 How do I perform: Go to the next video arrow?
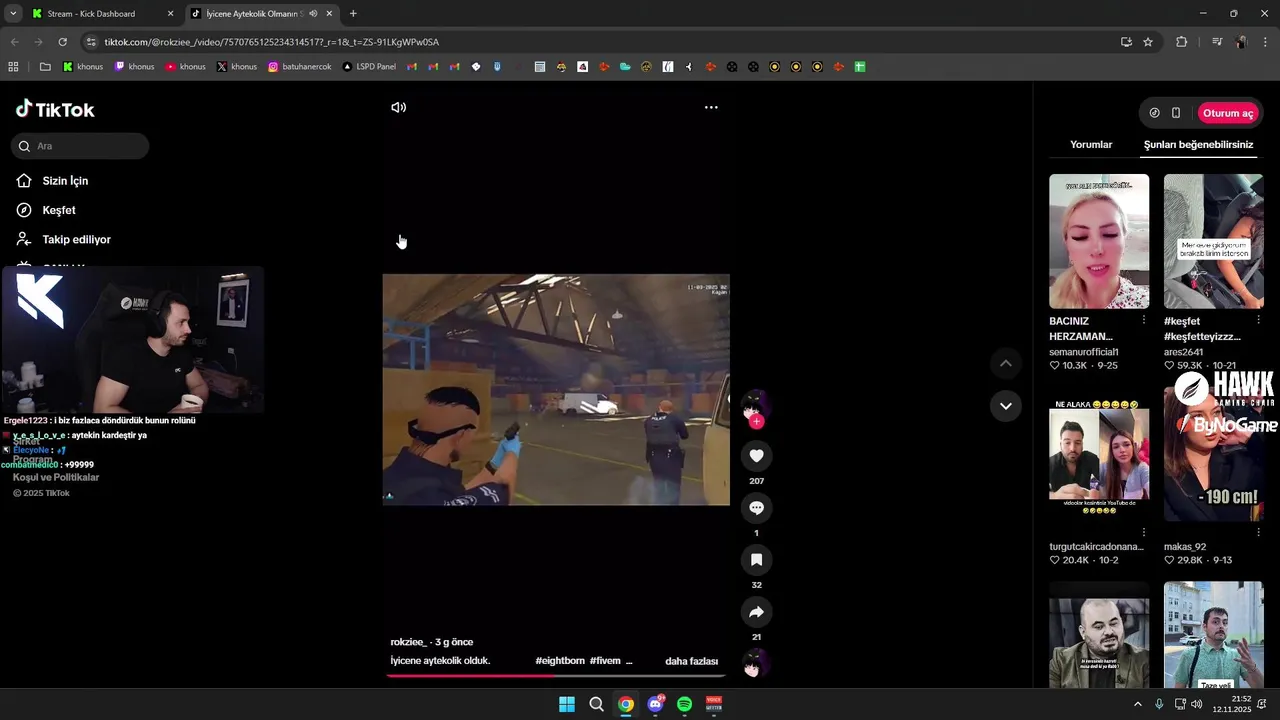point(1005,406)
